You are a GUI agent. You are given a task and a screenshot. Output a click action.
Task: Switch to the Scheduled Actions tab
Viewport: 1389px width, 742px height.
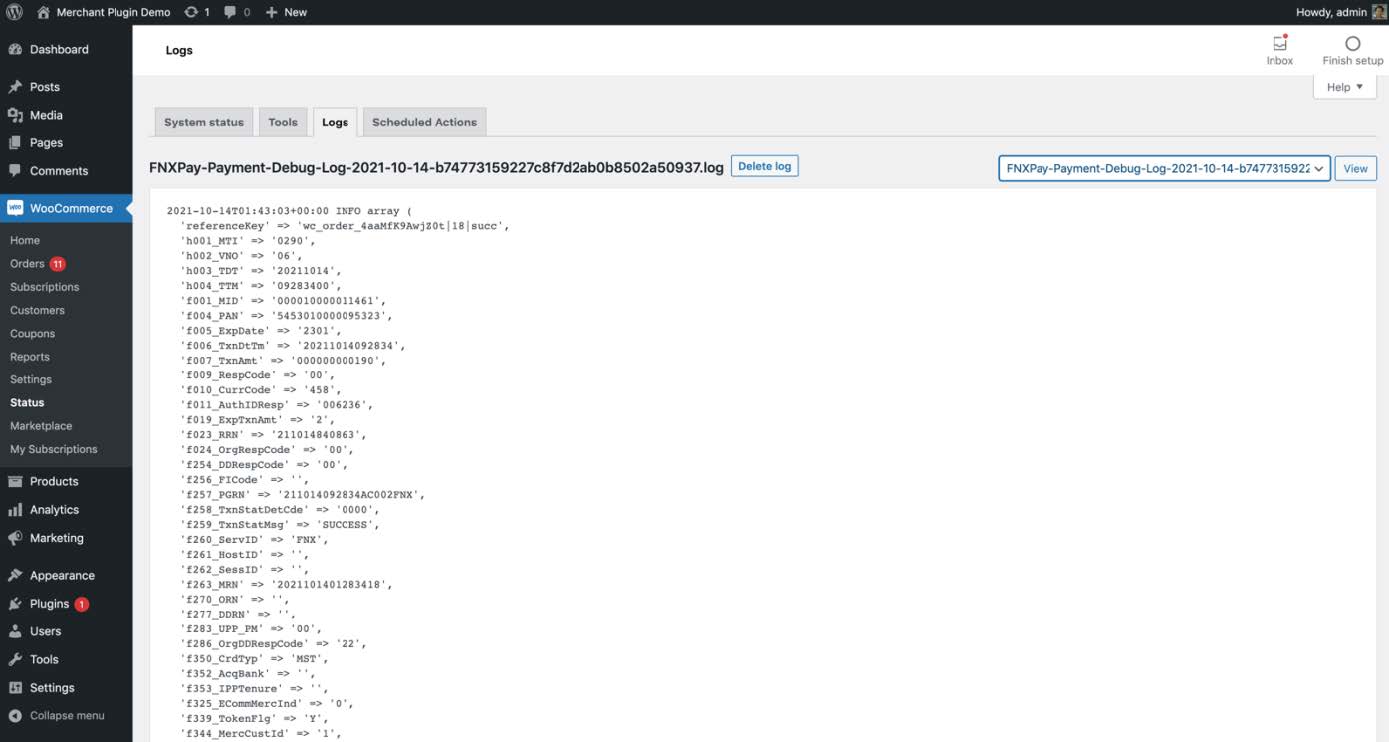(x=424, y=122)
